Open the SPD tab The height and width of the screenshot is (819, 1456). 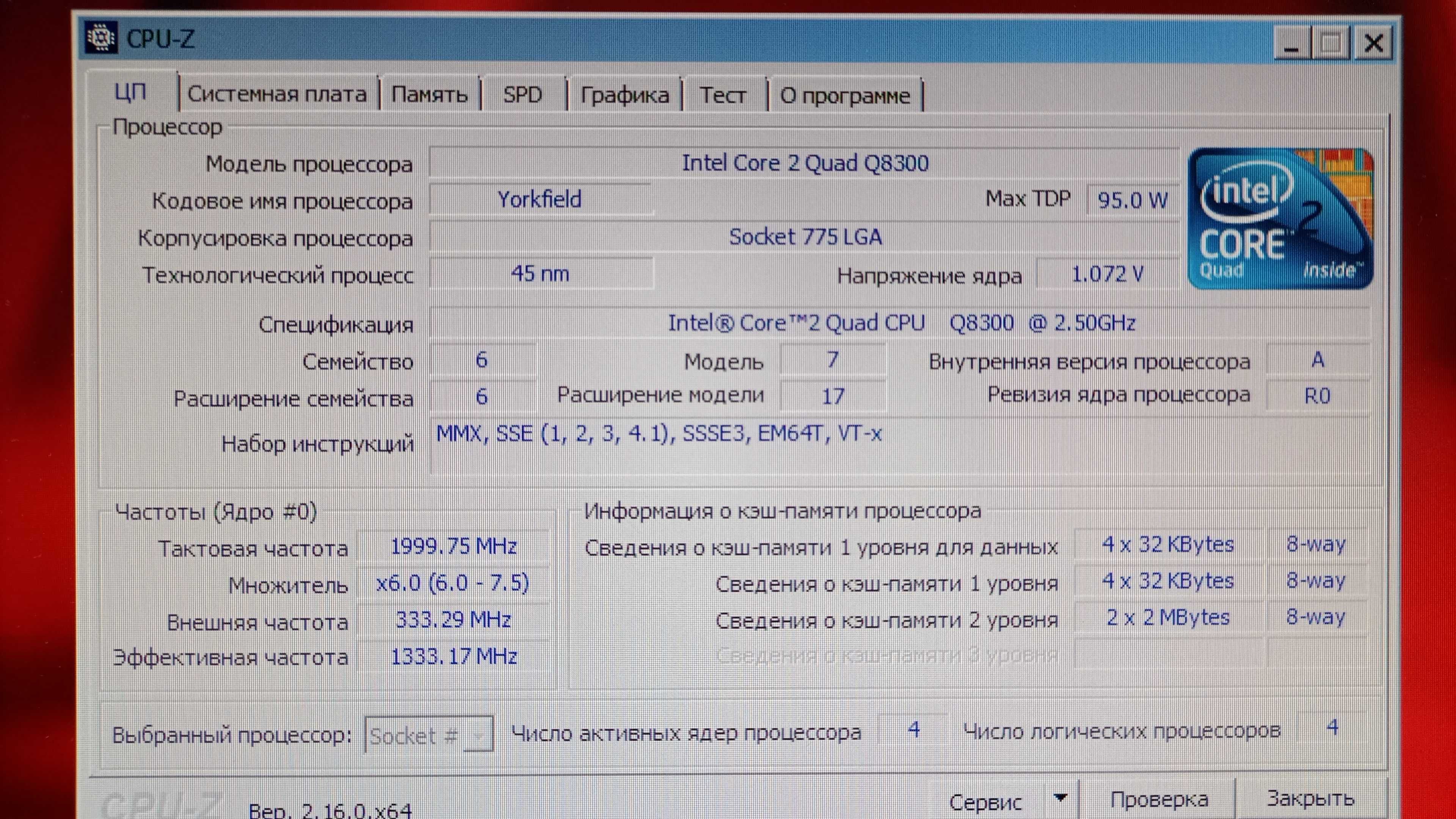point(523,94)
